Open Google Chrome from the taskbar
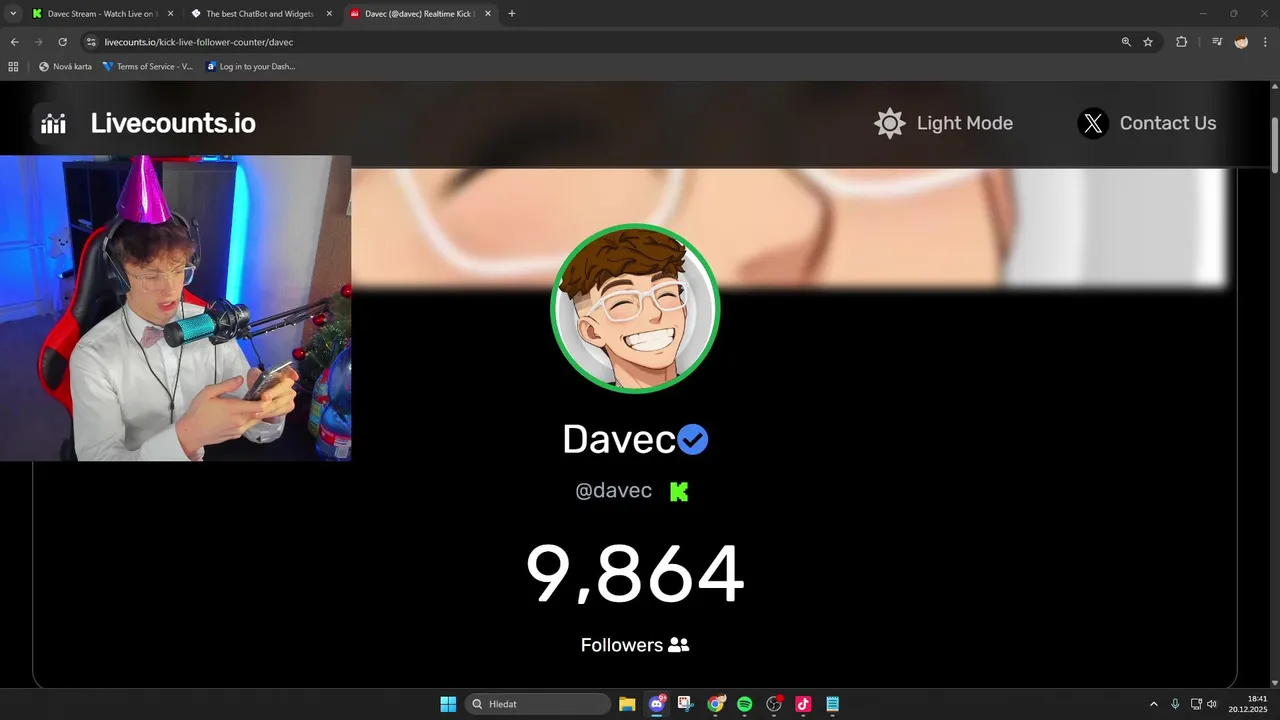The image size is (1280, 720). pos(715,704)
